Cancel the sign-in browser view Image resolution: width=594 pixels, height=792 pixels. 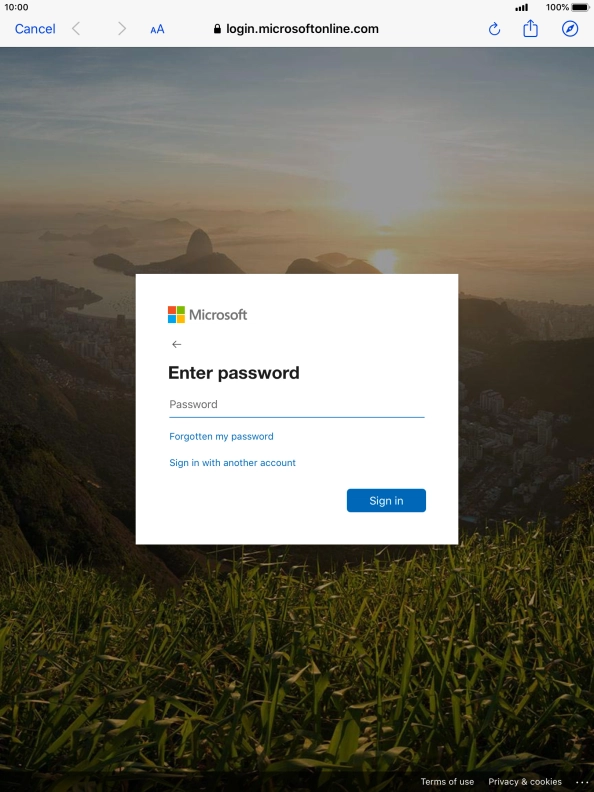coord(35,29)
